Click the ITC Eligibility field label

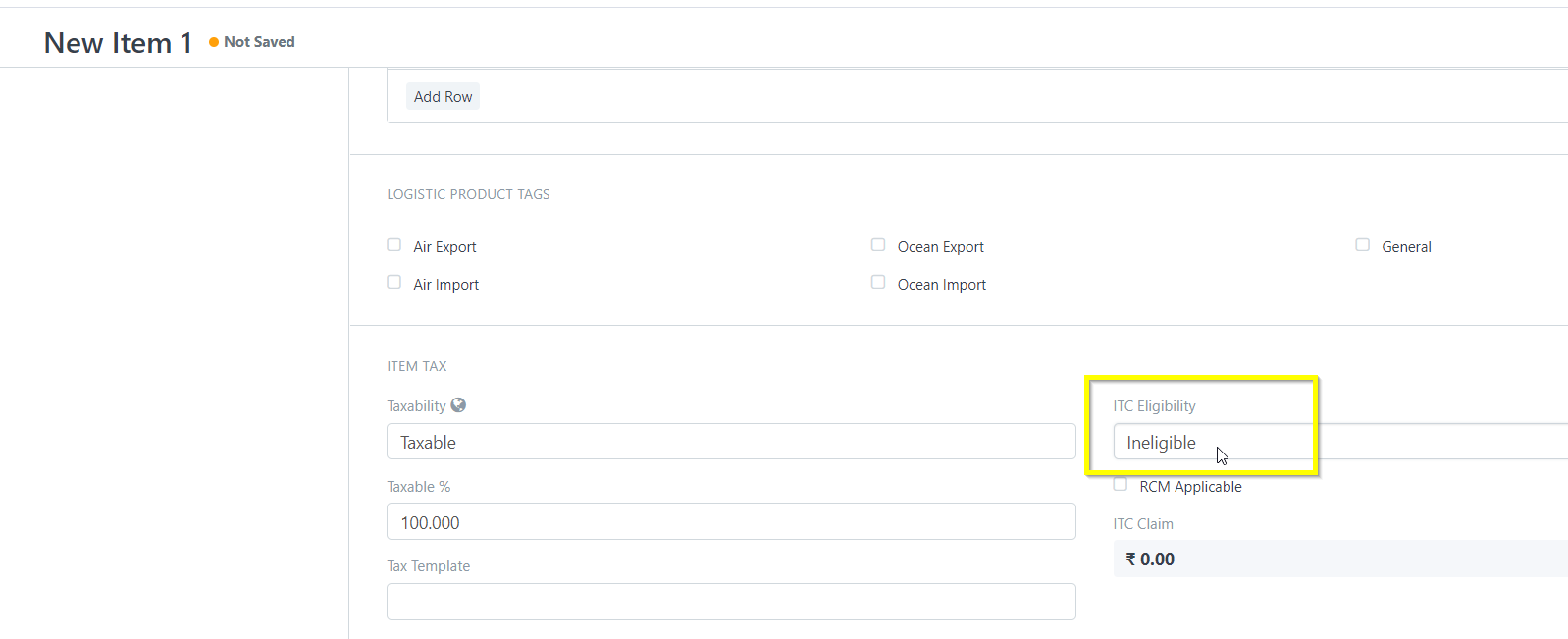click(x=1154, y=406)
